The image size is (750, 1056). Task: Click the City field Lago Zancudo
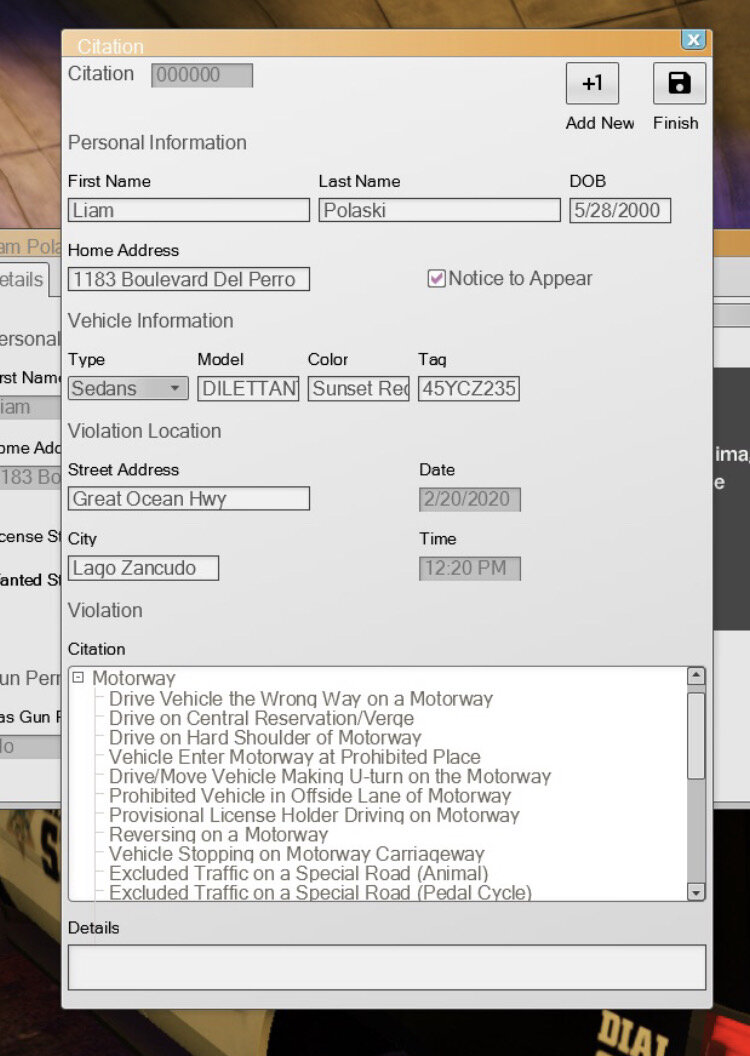143,568
